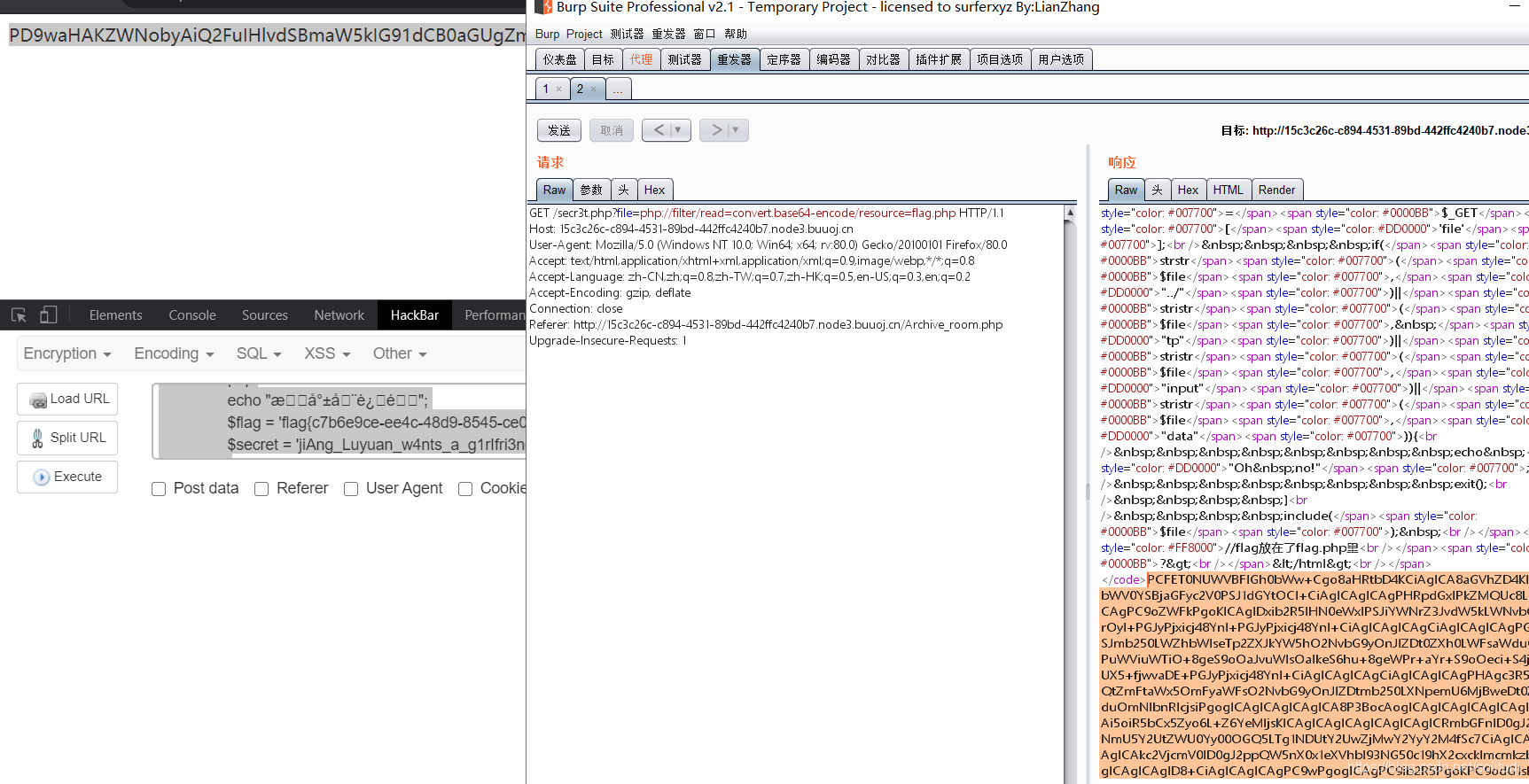Open the 插件扩展 tab
The width and height of the screenshot is (1529, 784).
click(x=939, y=59)
